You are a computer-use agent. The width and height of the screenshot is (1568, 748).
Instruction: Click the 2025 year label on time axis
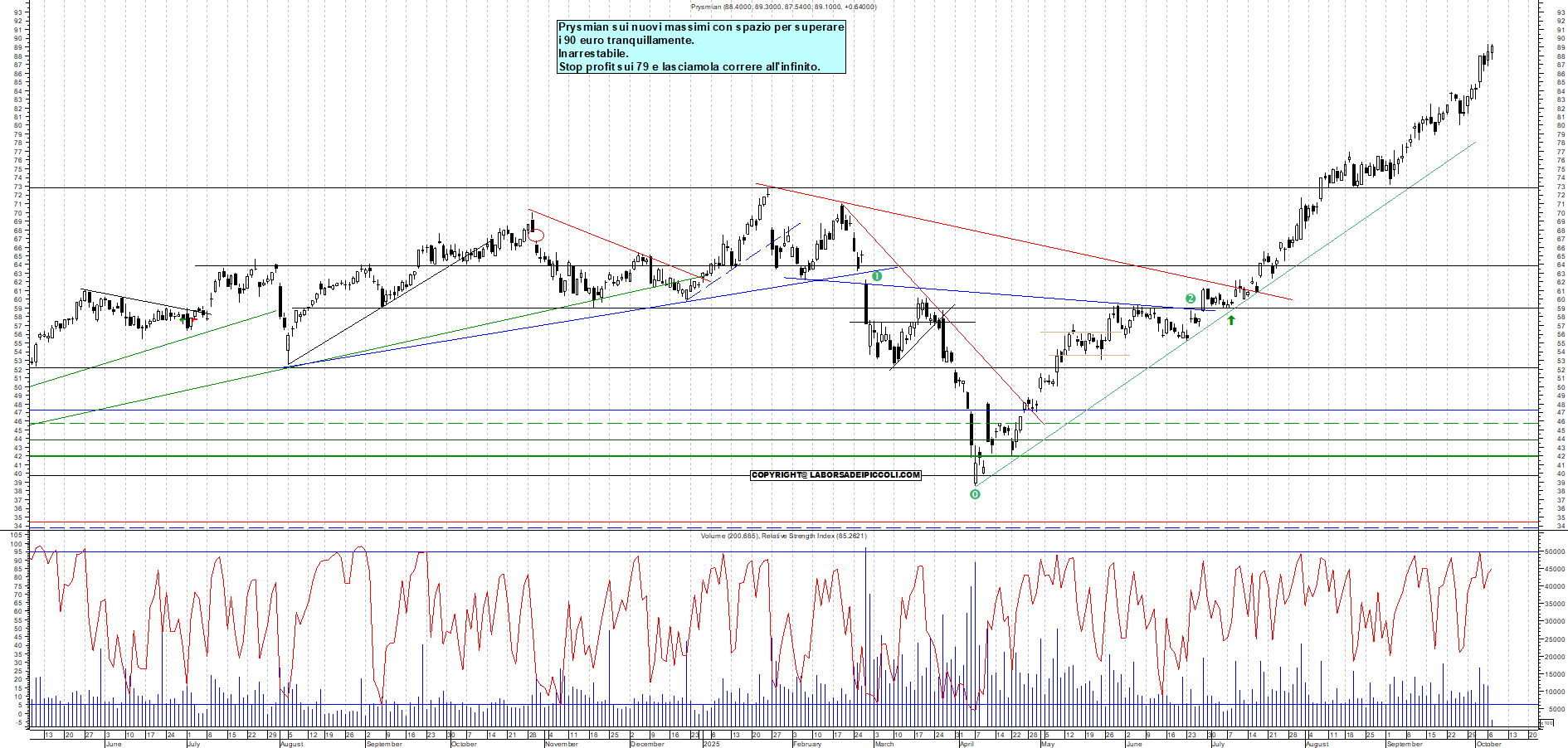[x=711, y=744]
